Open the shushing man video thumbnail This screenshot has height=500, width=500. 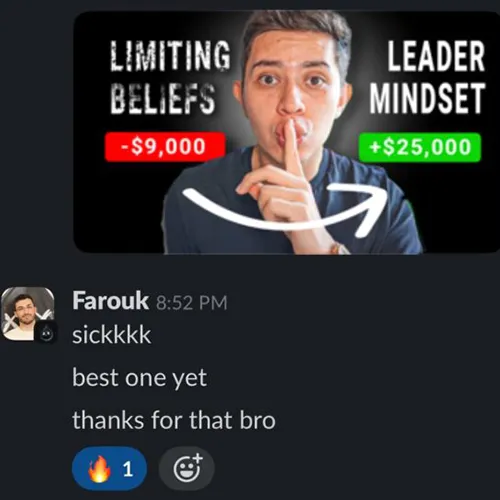click(287, 132)
